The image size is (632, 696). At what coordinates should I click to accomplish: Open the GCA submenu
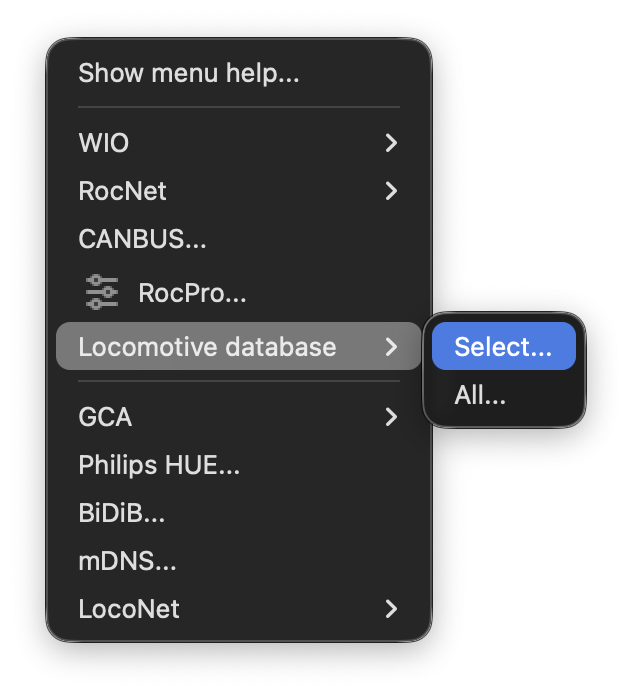105,417
